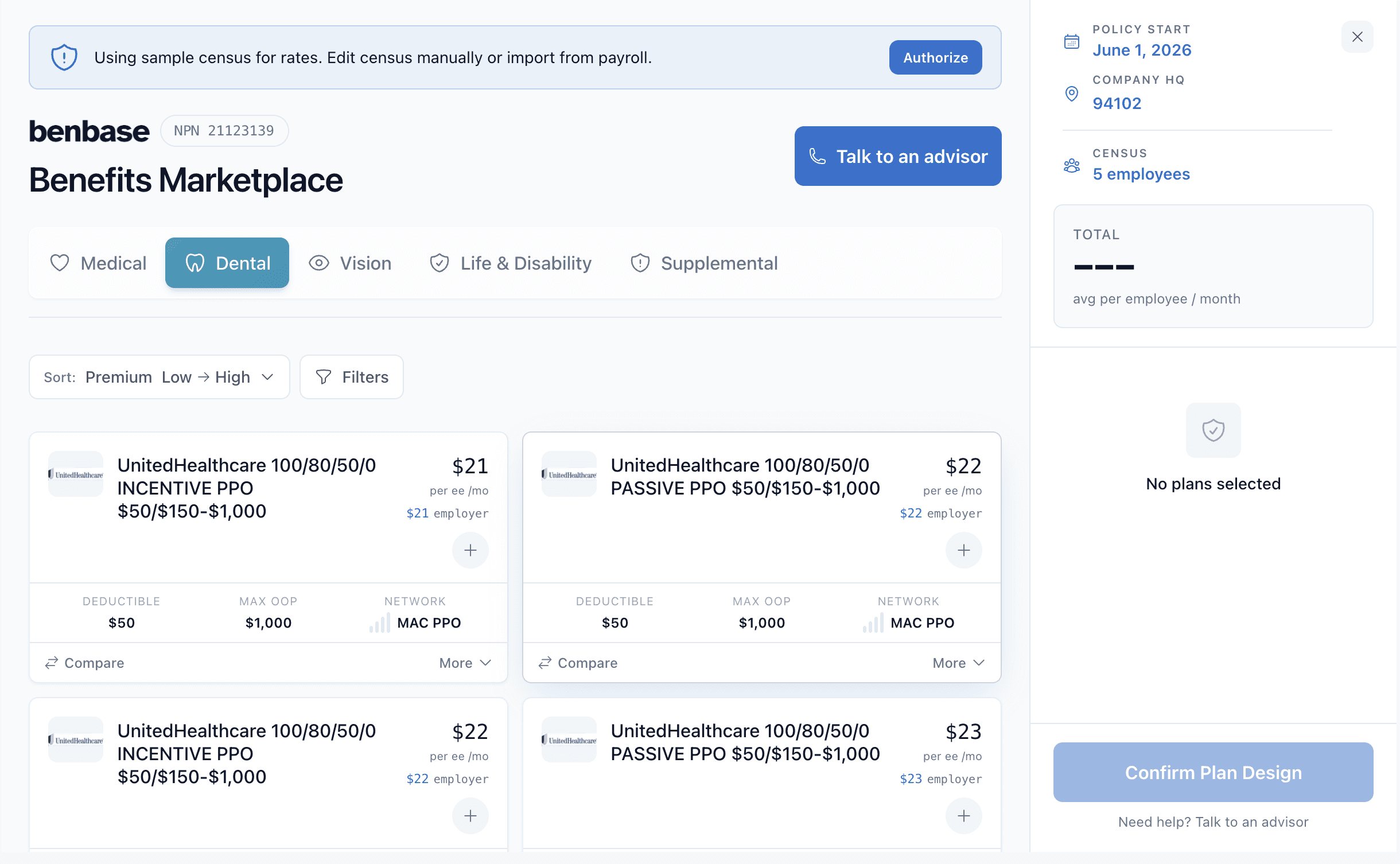Screen dimensions: 1400x864
Task: Open the Life & Disability tab
Action: click(x=510, y=263)
